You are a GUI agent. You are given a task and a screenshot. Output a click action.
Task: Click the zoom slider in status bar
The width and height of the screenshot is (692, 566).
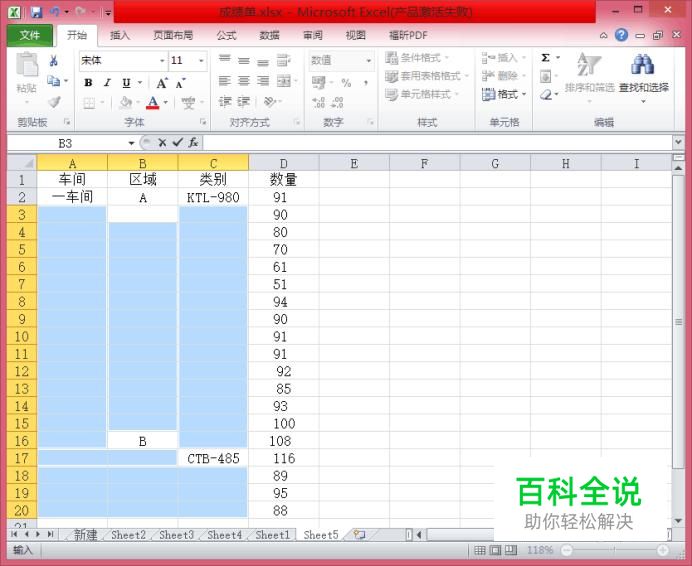614,550
